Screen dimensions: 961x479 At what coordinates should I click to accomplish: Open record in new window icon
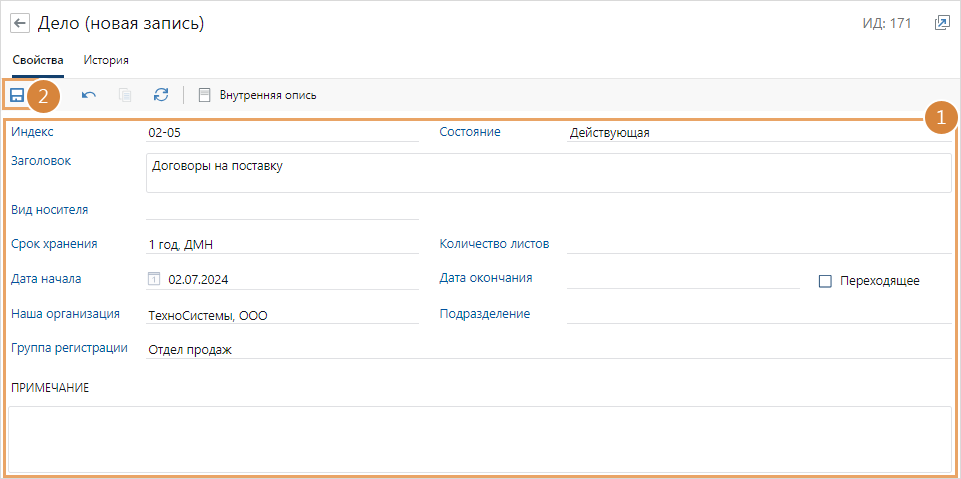(941, 23)
